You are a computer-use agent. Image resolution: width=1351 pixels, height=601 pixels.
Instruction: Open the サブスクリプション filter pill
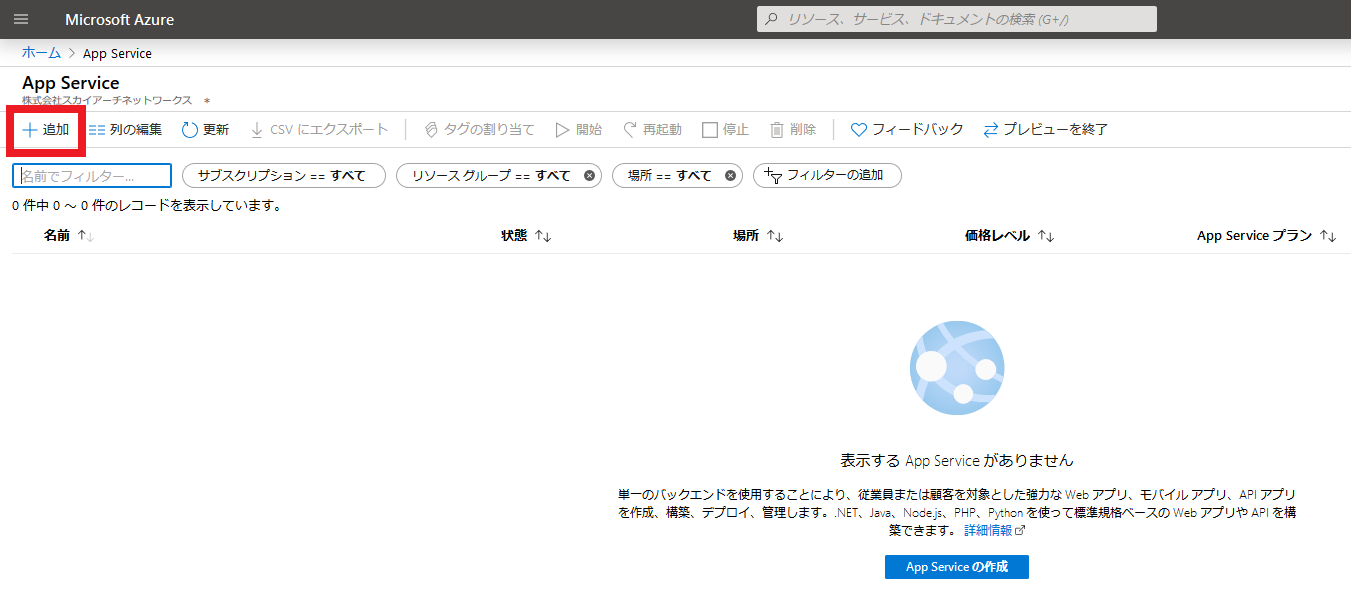[284, 176]
